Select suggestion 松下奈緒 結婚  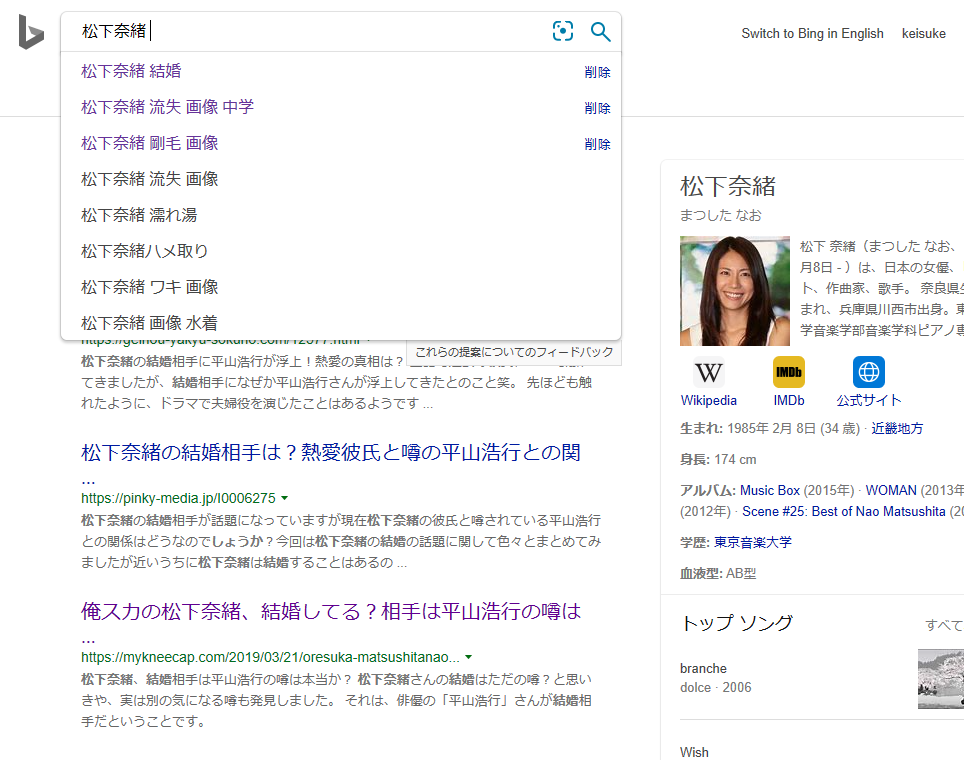coord(341,71)
